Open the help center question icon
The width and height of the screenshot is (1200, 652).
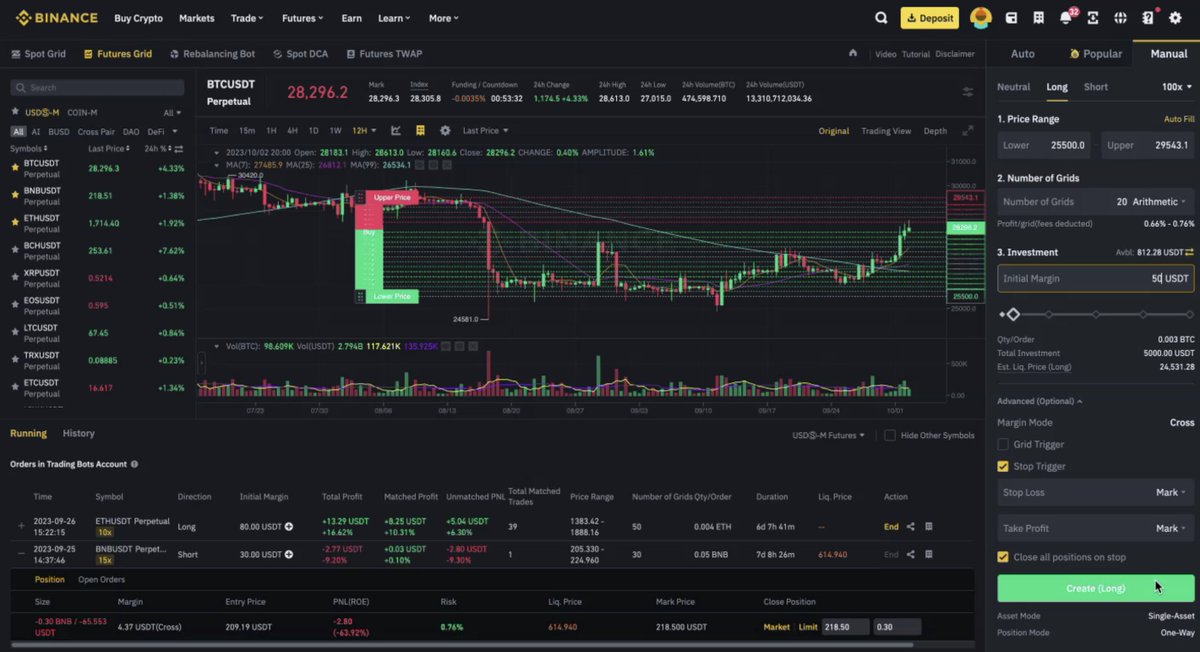(x=1148, y=18)
